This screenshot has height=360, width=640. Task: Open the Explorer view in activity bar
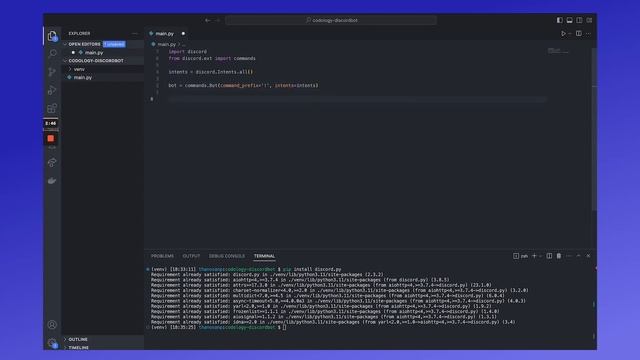pos(52,36)
